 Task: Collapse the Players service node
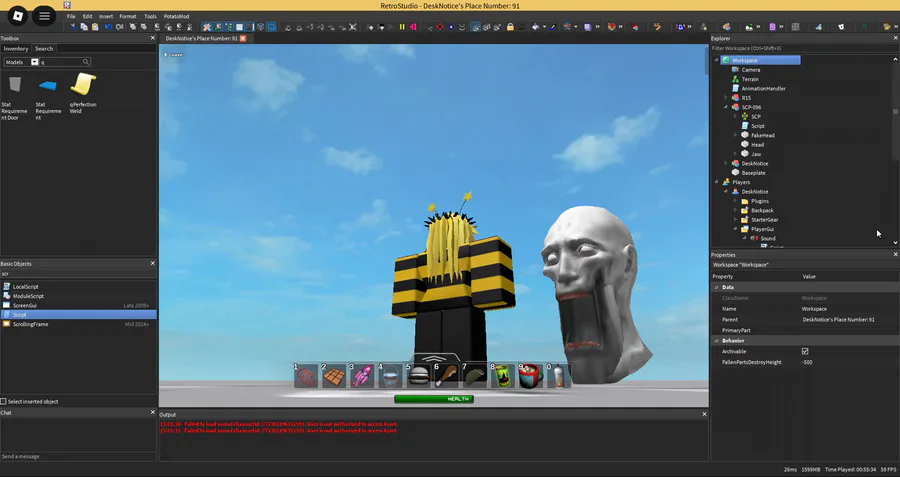tap(716, 182)
